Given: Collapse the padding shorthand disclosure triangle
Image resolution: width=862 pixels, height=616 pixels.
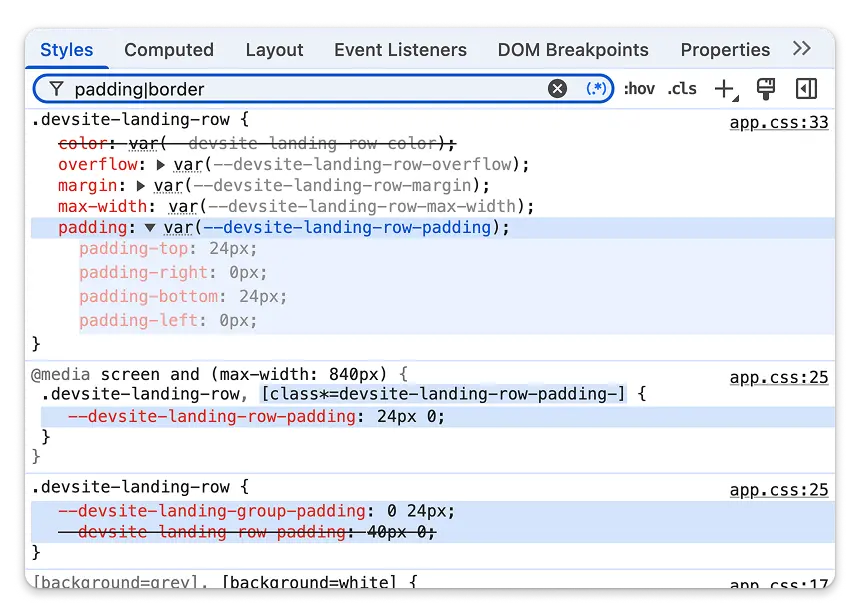Looking at the screenshot, I should [150, 228].
